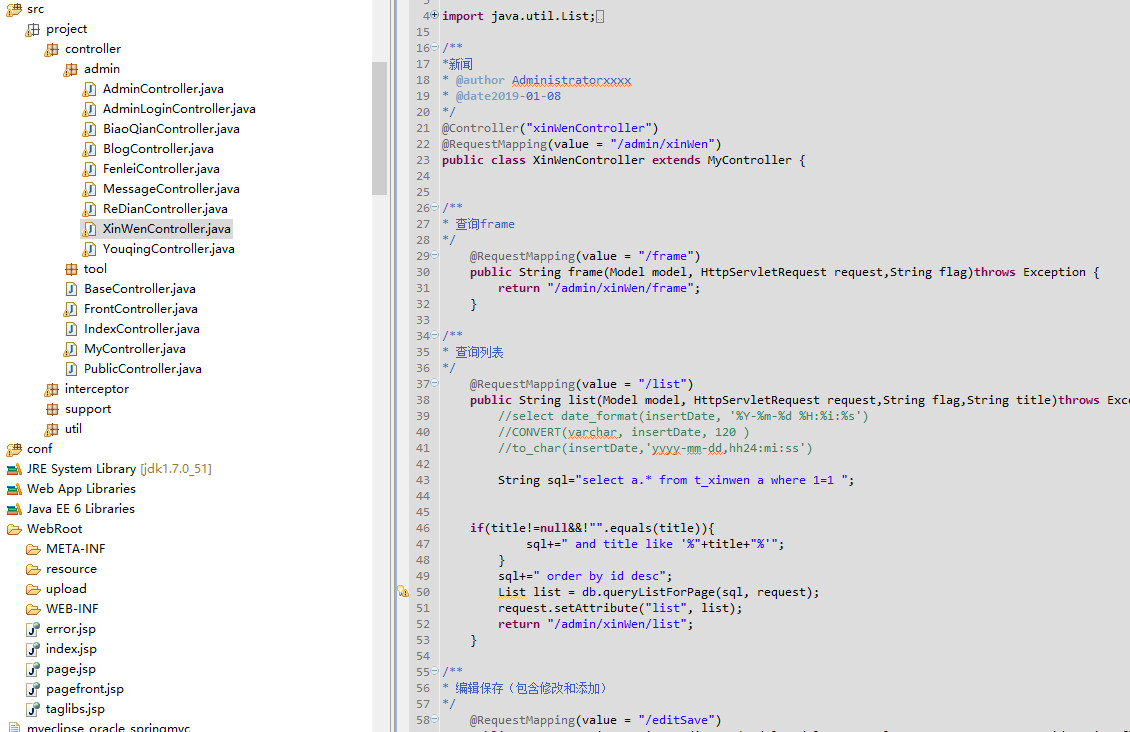
Task: Click the YouqingController.java file icon
Action: click(x=89, y=249)
